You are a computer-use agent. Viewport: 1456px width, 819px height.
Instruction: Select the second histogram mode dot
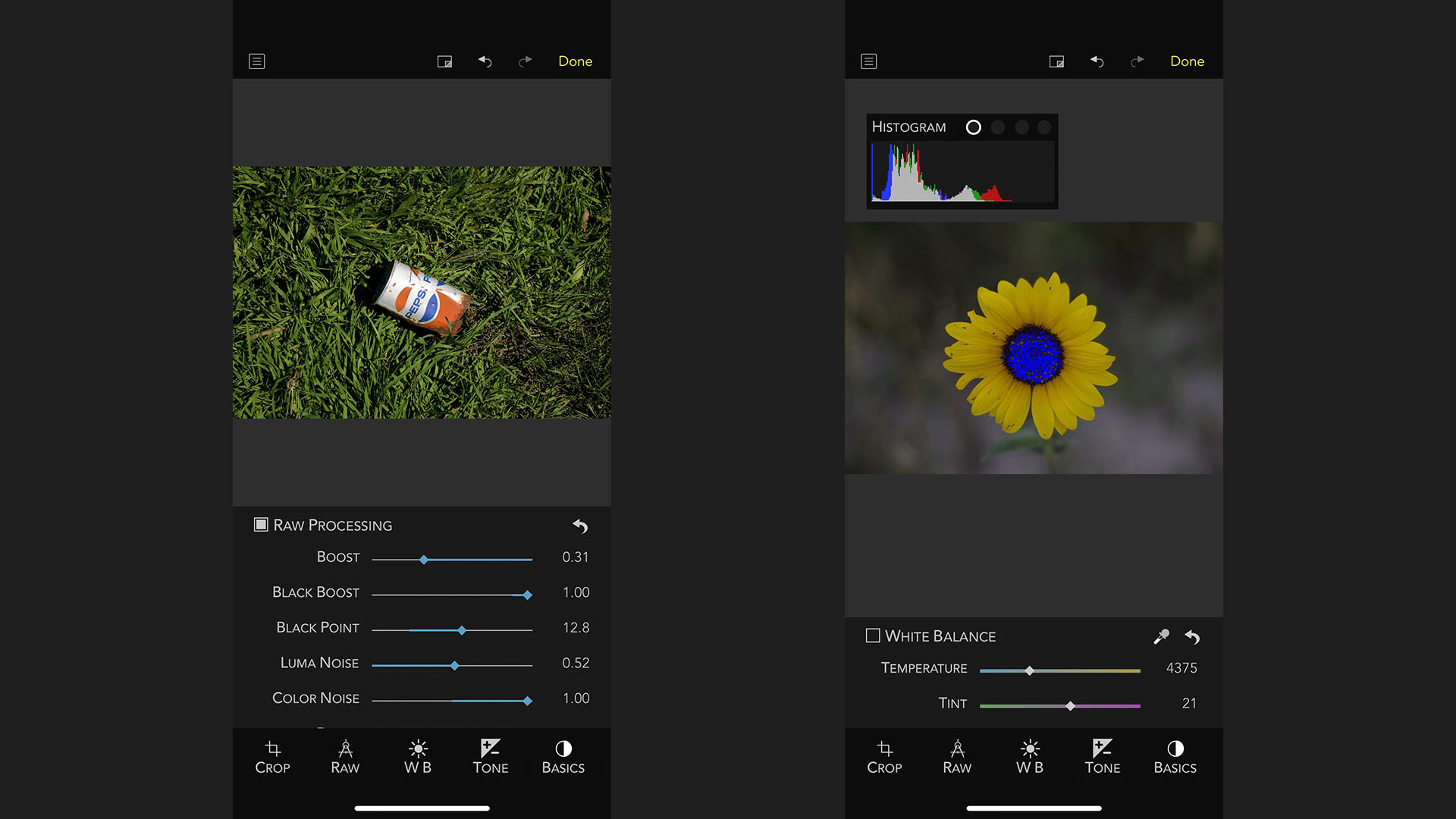coord(998,127)
